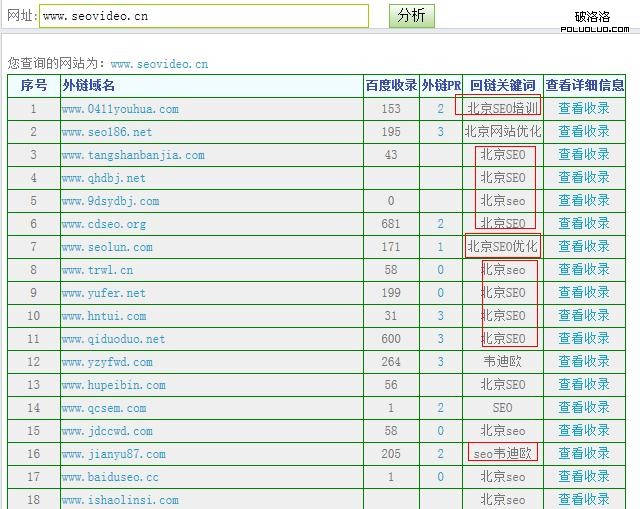The image size is (640, 509).
Task: Click the 北京SEO培训 keyword cell
Action: click(502, 109)
